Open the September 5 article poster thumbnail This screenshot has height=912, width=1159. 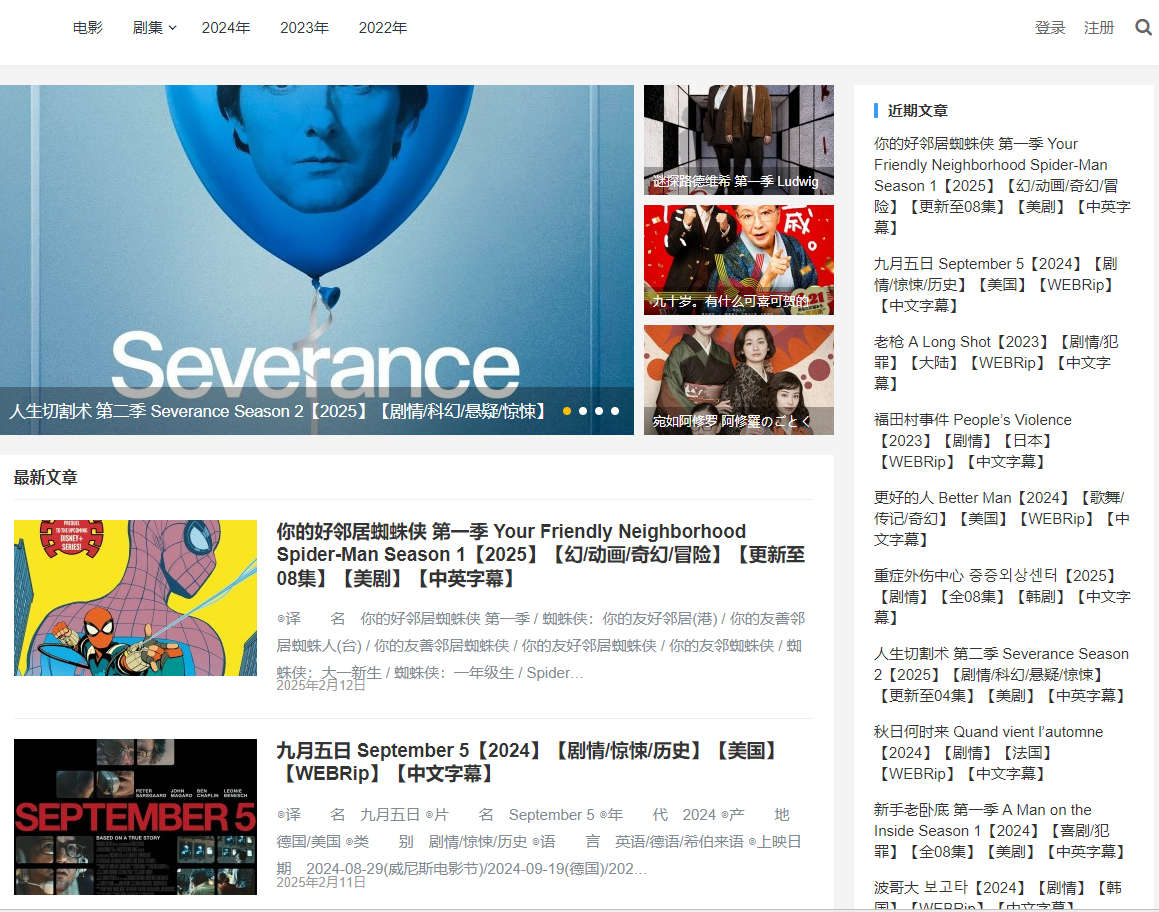tap(135, 817)
